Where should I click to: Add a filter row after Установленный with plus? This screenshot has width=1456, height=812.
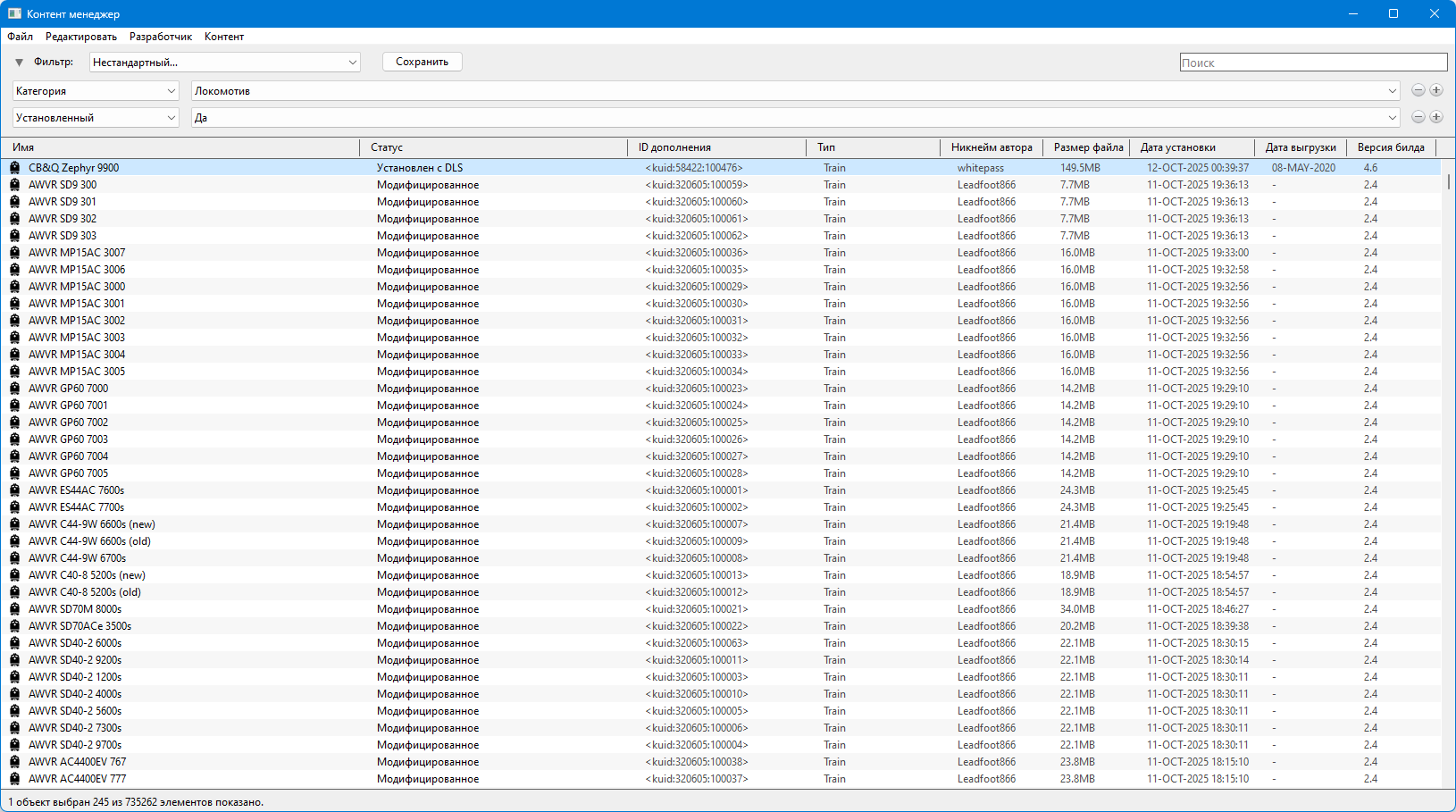[x=1436, y=117]
